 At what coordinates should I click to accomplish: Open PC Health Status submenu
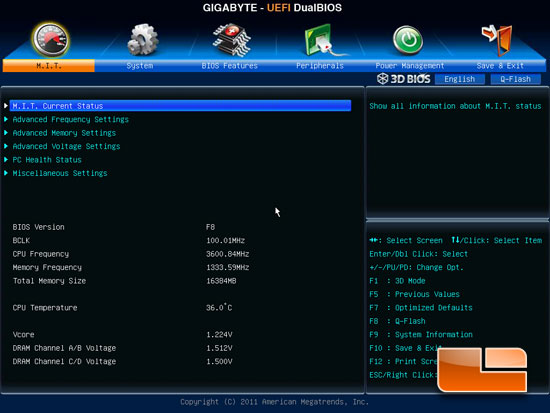[47, 160]
